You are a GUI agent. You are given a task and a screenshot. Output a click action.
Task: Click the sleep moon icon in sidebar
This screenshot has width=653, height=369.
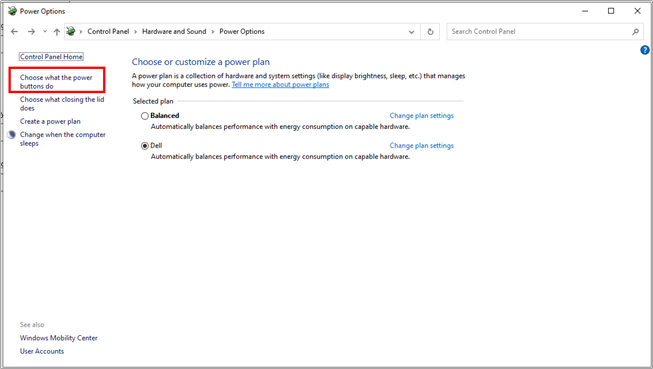point(12,135)
